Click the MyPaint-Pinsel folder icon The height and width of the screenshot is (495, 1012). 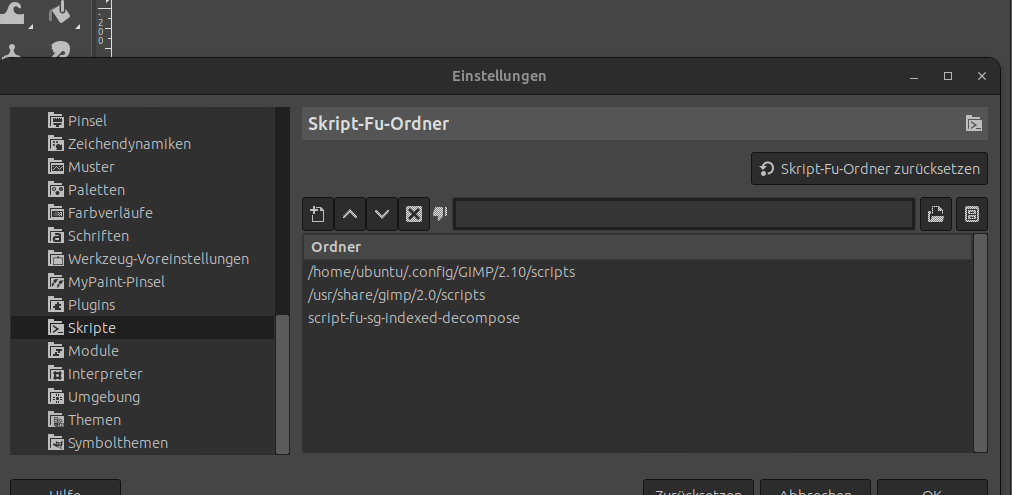pos(56,281)
